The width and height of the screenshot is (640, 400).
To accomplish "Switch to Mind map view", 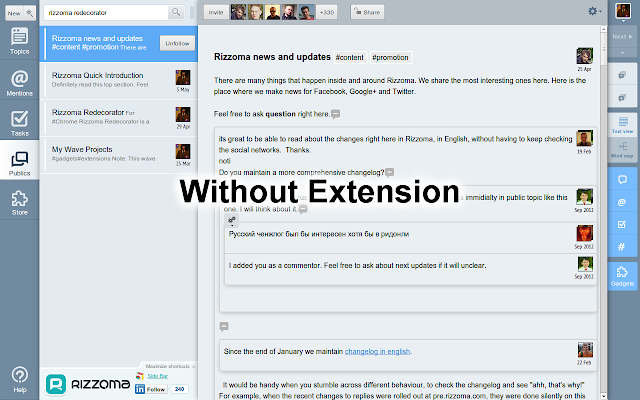I will (622, 150).
